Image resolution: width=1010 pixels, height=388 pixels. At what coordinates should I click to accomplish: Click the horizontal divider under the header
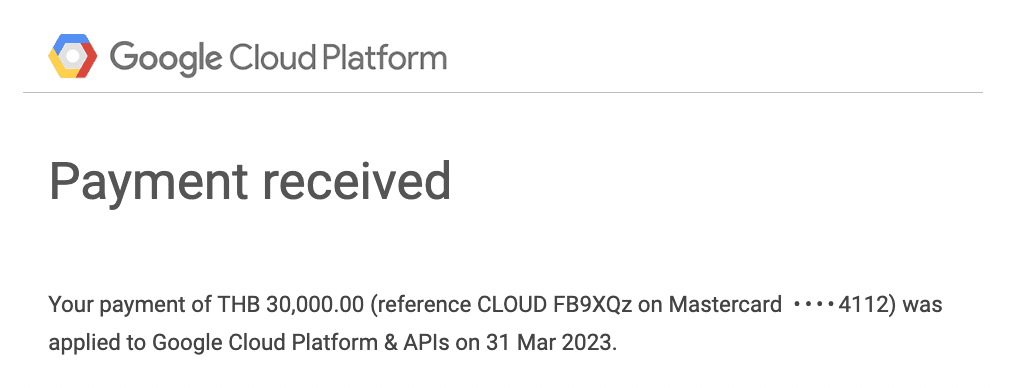tap(503, 93)
